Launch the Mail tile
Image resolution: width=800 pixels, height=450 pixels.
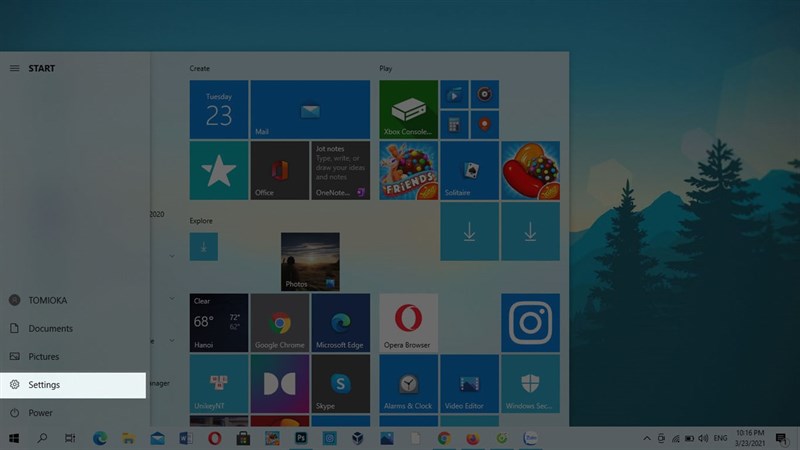click(310, 110)
